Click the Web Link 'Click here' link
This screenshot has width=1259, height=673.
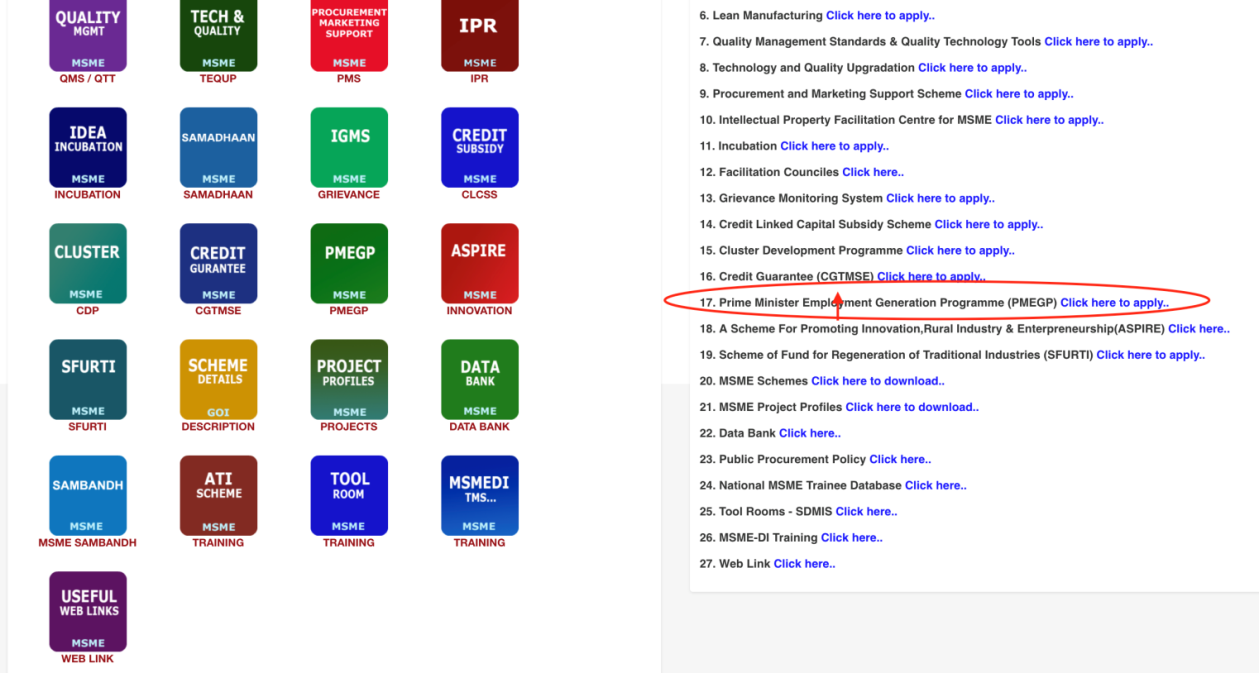point(804,564)
